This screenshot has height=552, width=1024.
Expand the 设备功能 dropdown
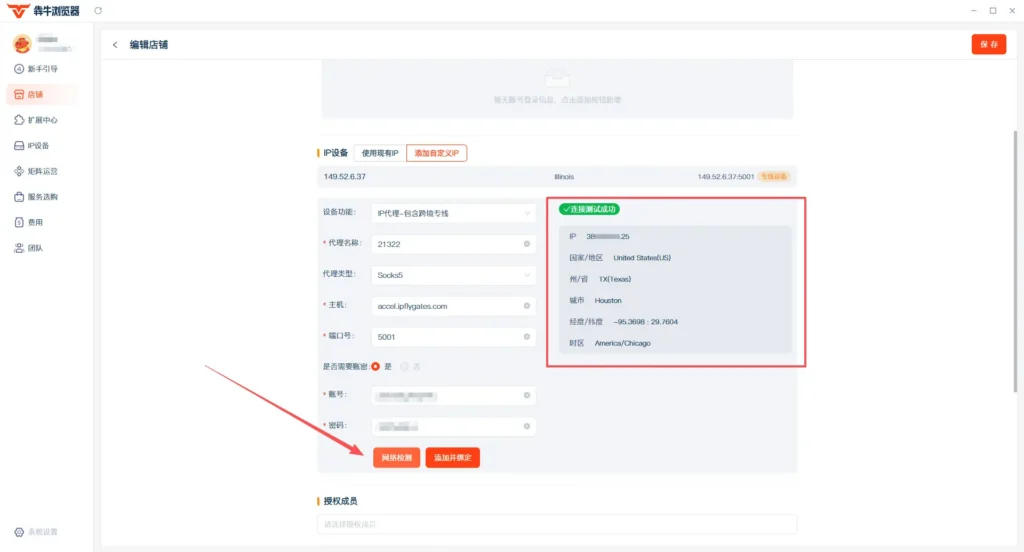tap(454, 213)
